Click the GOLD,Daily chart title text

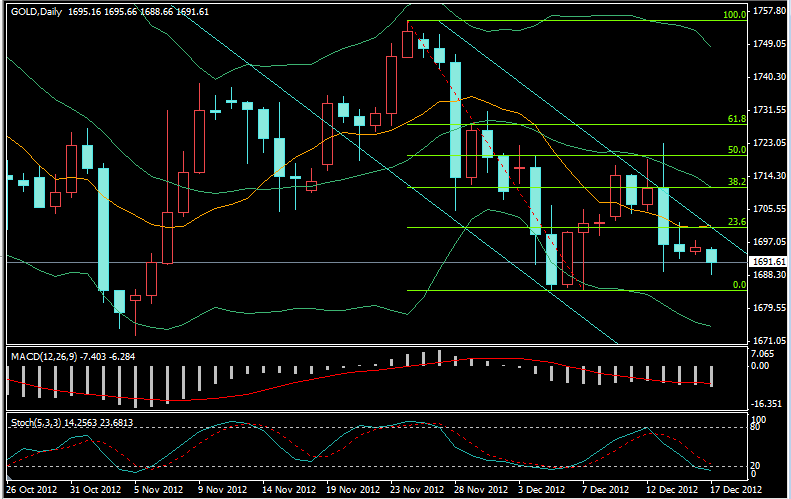click(36, 12)
